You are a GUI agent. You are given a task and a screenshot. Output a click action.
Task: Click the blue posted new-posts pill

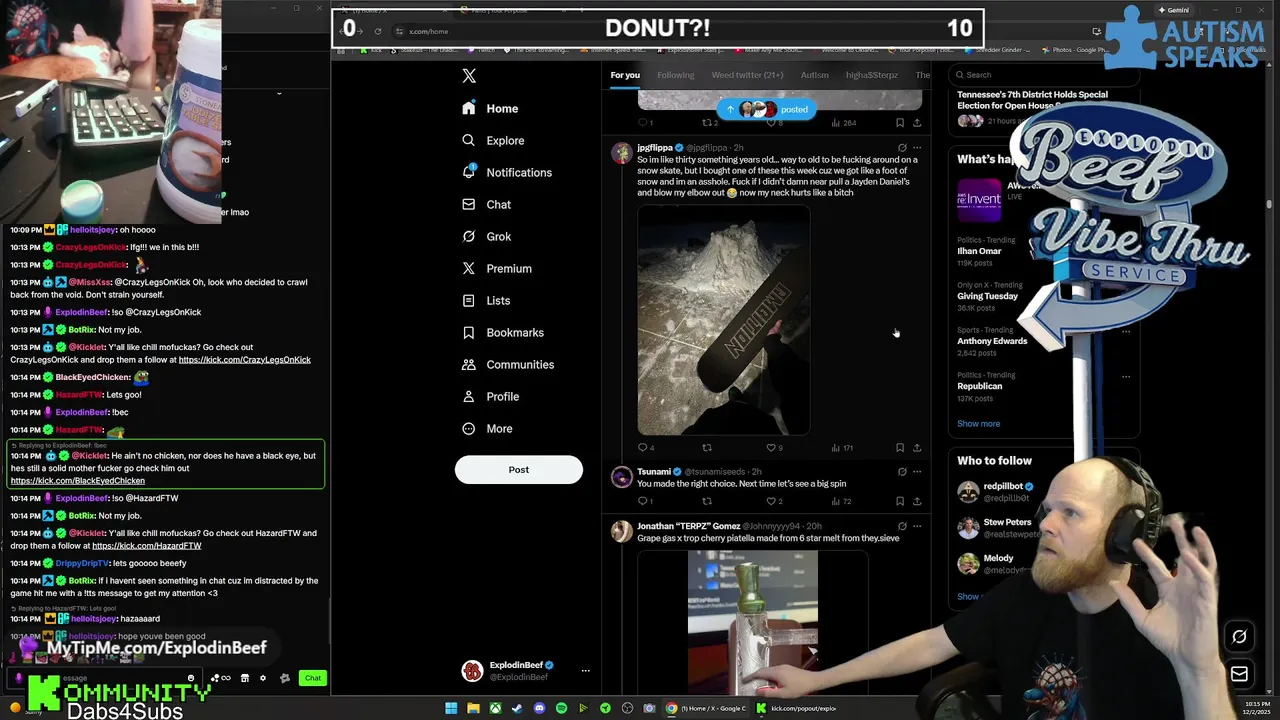tap(767, 109)
